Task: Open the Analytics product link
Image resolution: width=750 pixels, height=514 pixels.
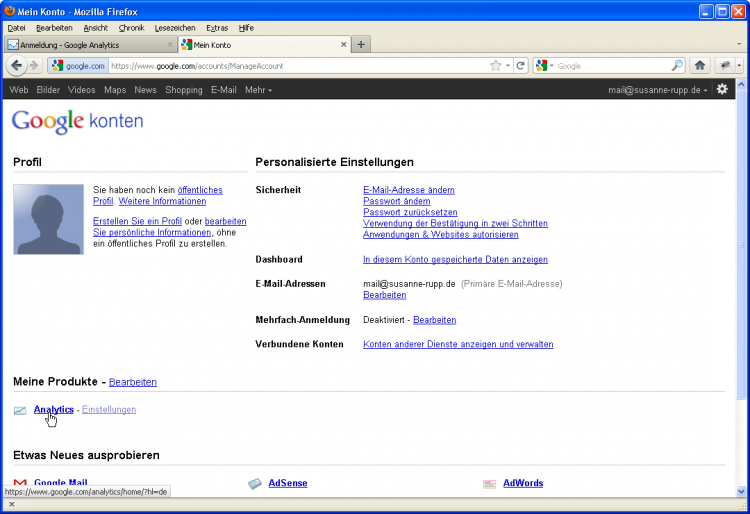Action: coord(54,409)
